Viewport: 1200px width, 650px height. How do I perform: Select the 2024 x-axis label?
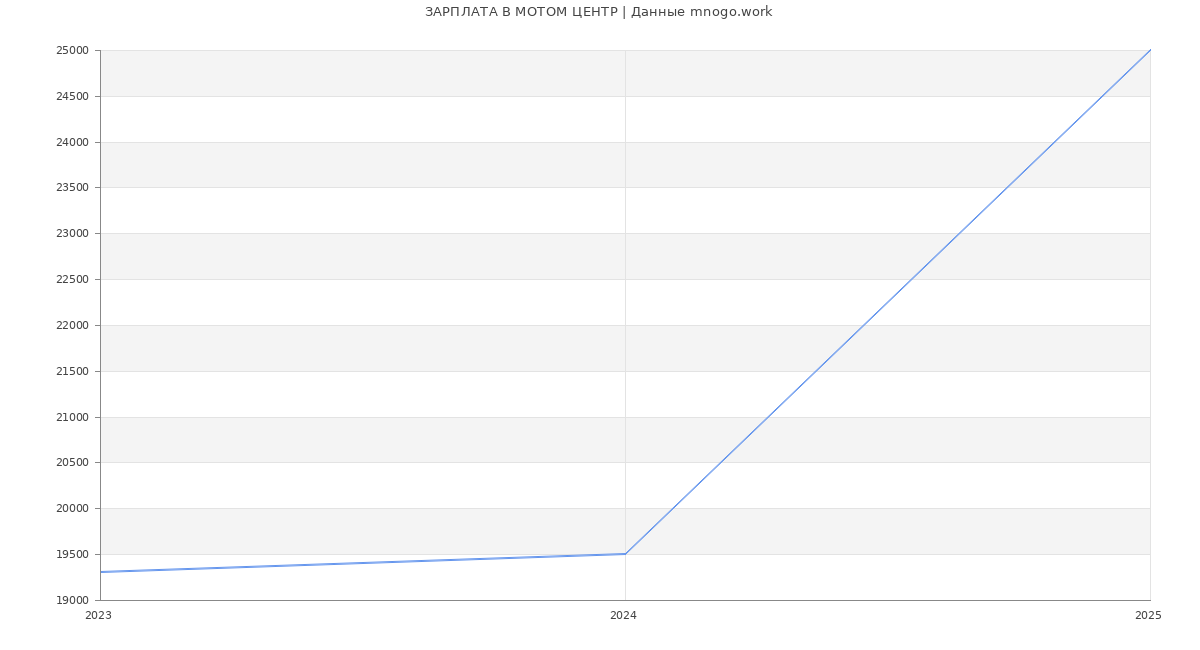pyautogui.click(x=623, y=616)
